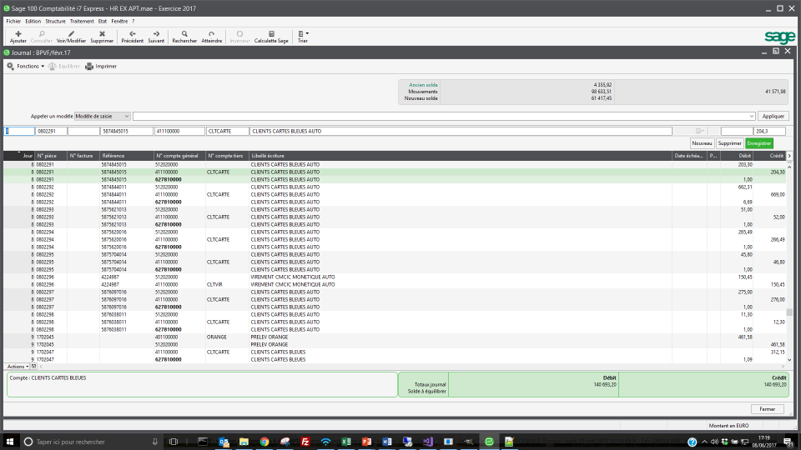Open the Fonctions gear menu
This screenshot has width=801, height=450.
(x=25, y=66)
